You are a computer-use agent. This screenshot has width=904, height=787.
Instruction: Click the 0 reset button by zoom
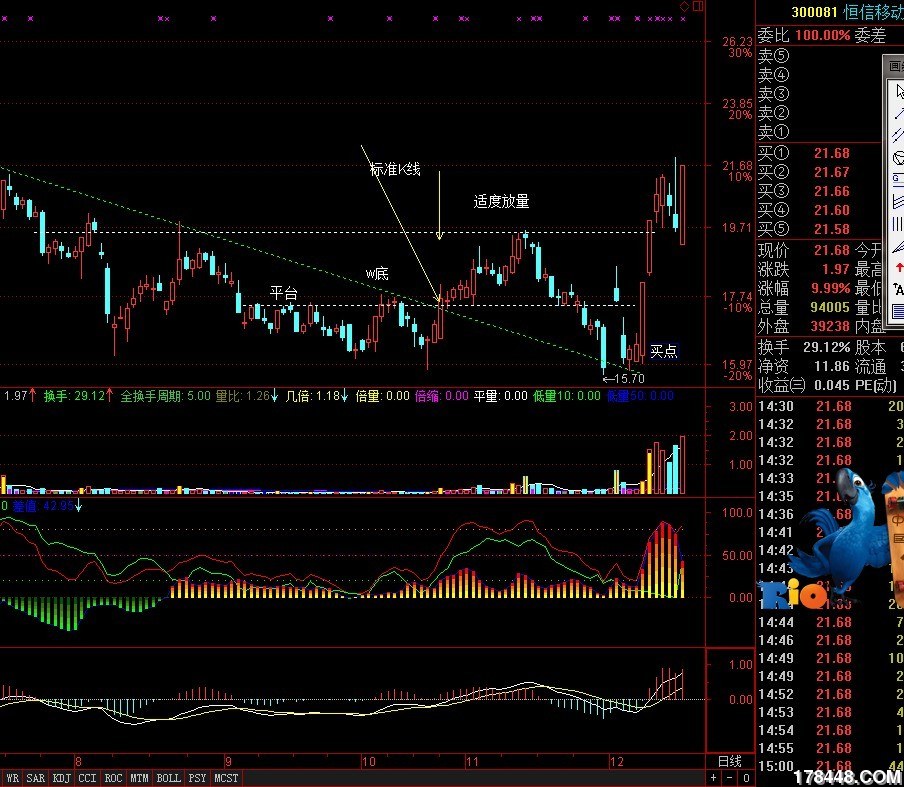click(x=746, y=778)
